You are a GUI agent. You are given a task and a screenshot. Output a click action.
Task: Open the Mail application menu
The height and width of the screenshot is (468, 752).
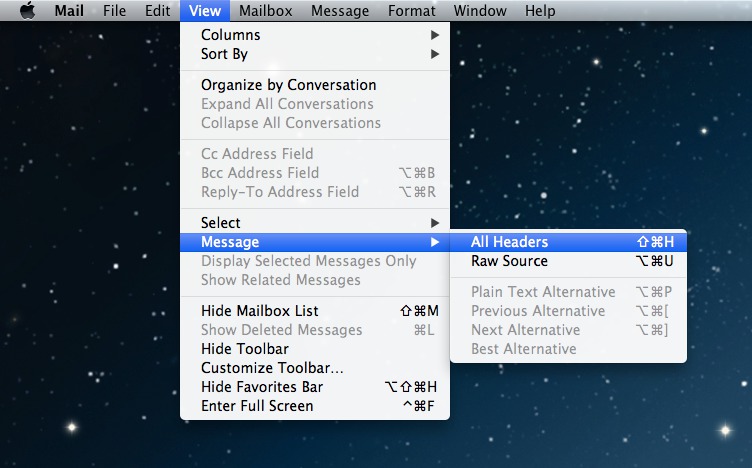69,10
